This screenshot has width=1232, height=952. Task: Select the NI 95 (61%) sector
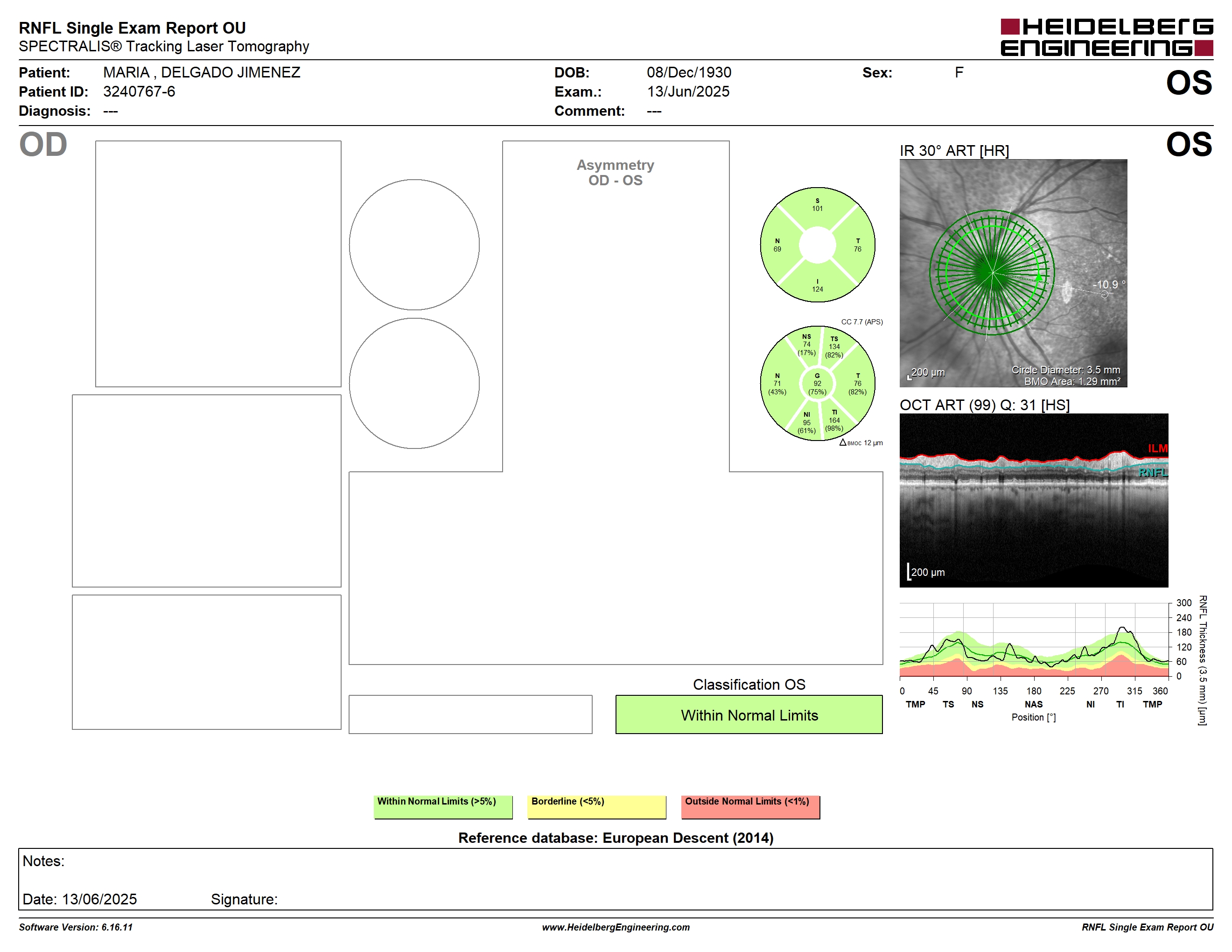[806, 422]
